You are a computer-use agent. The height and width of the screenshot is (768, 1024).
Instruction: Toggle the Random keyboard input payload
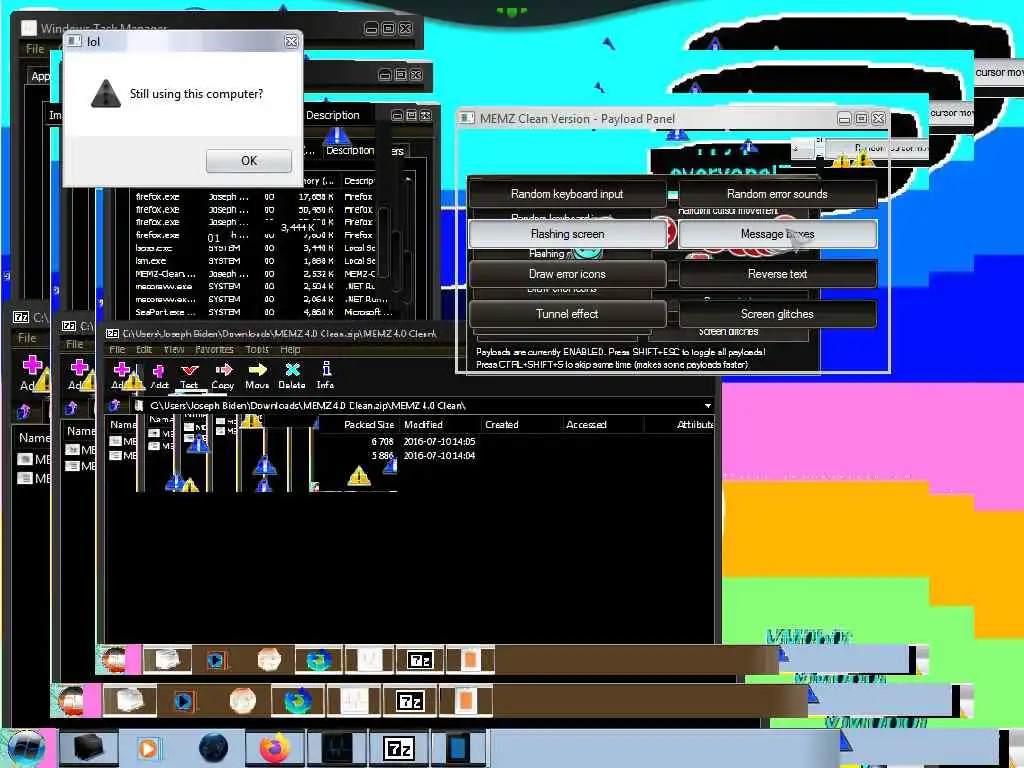point(567,194)
